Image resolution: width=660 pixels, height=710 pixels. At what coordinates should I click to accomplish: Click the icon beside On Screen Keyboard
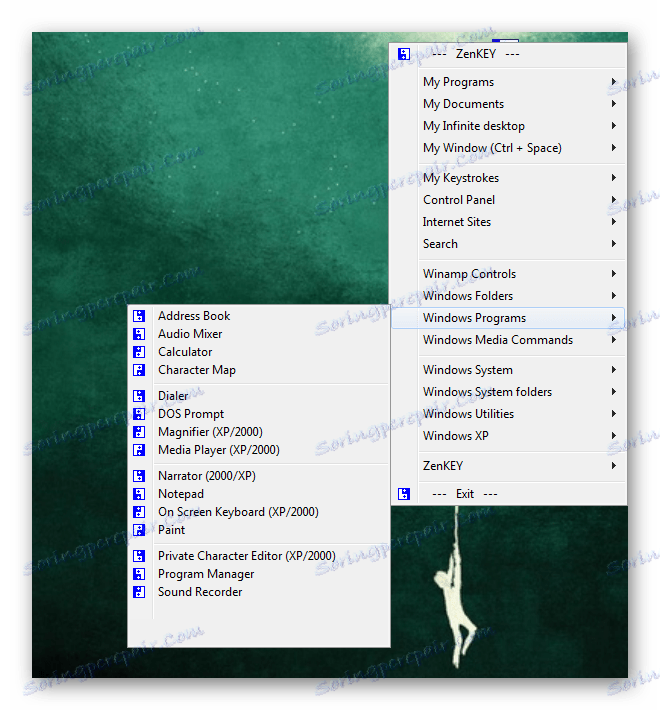(x=139, y=513)
